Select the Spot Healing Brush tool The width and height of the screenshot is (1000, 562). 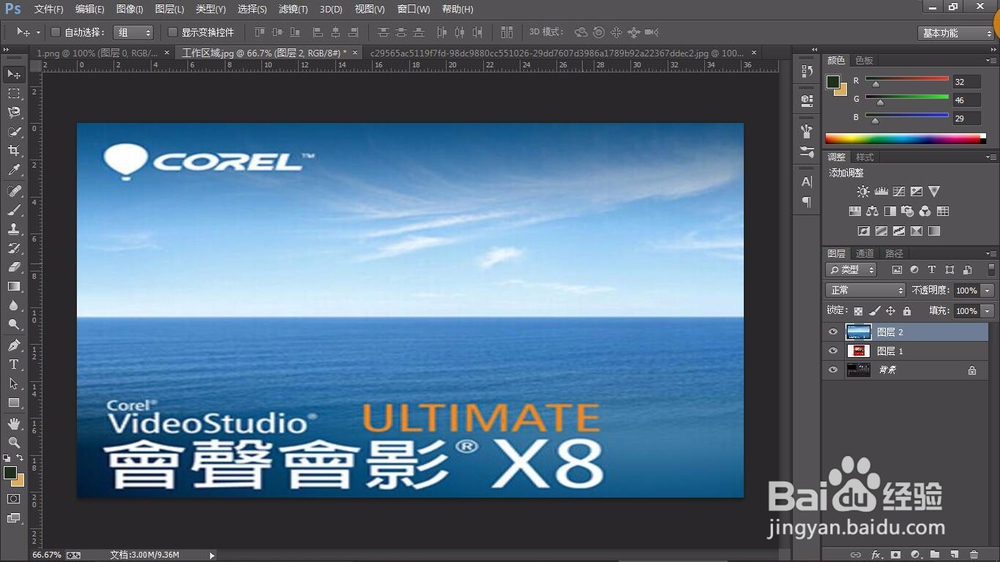pyautogui.click(x=13, y=191)
